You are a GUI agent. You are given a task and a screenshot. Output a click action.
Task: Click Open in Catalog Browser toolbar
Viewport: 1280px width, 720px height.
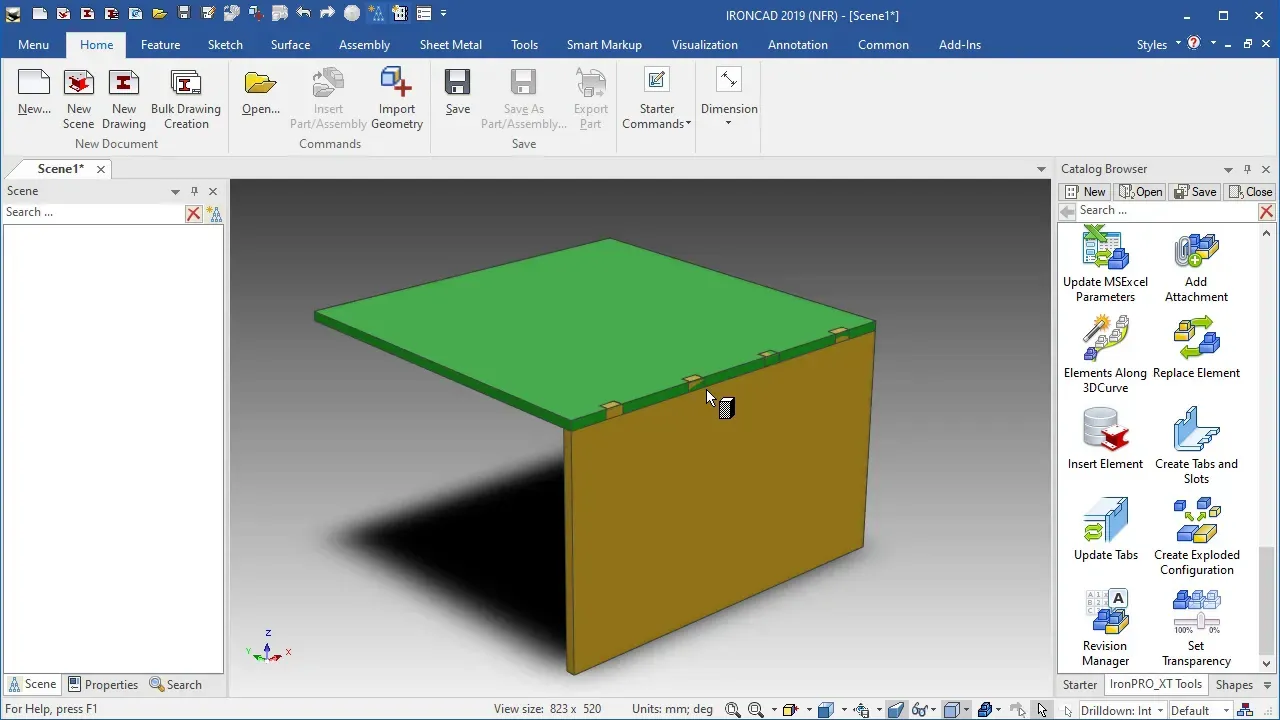[x=1141, y=192]
